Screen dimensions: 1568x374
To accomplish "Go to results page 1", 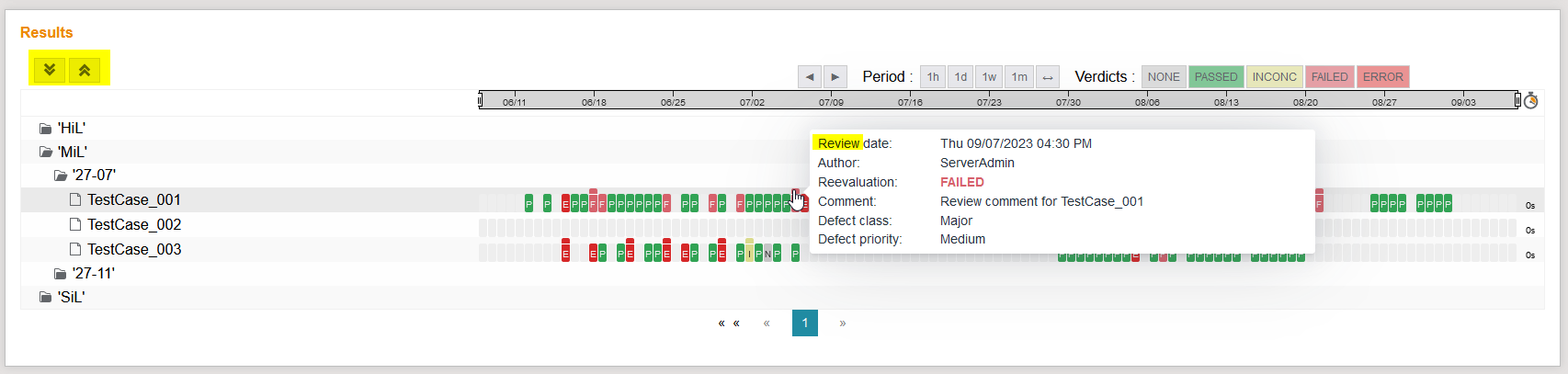I will coord(804,323).
